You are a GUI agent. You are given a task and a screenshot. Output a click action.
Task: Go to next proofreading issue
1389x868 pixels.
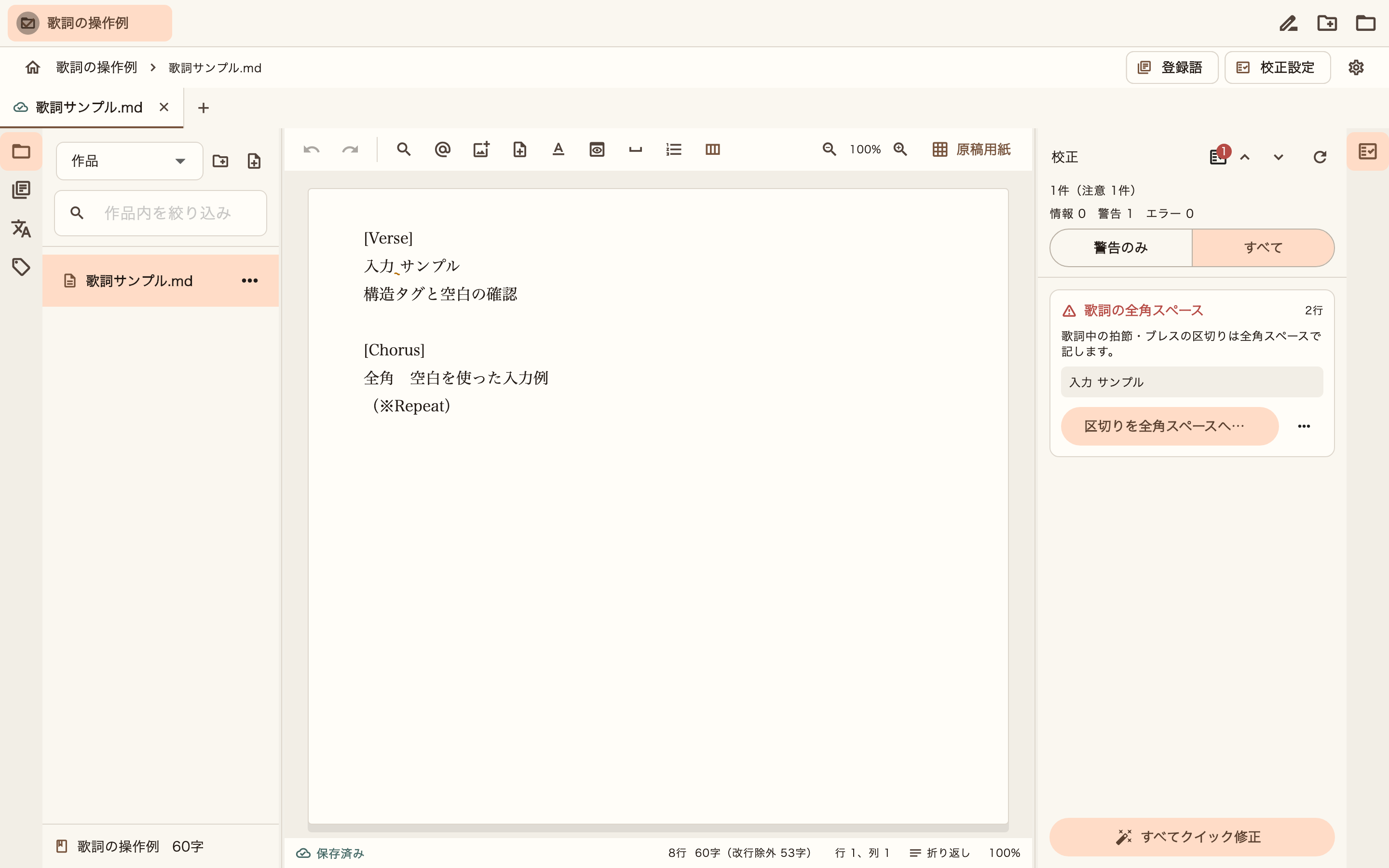(1278, 157)
